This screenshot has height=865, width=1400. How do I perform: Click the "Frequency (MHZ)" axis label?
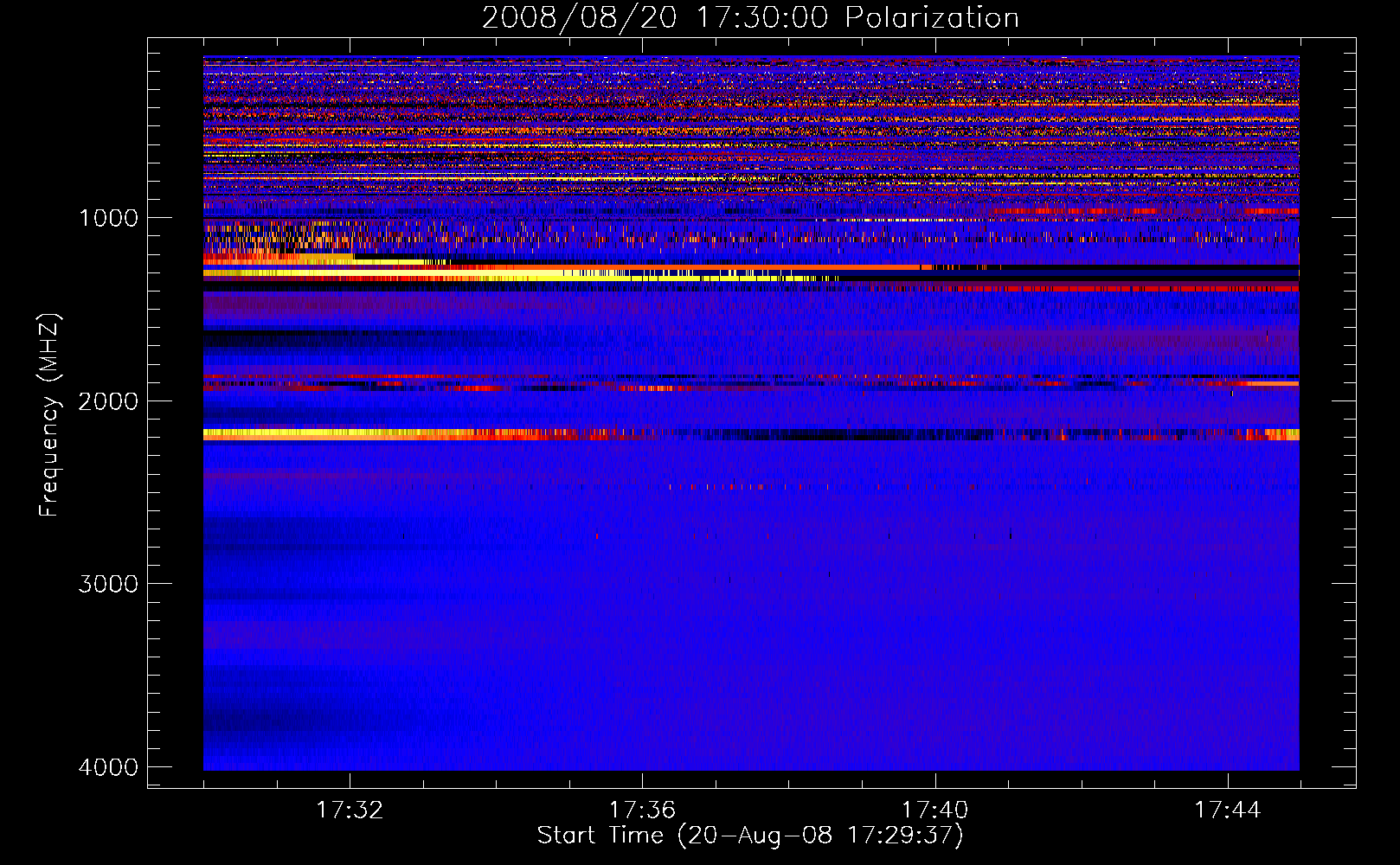49,415
